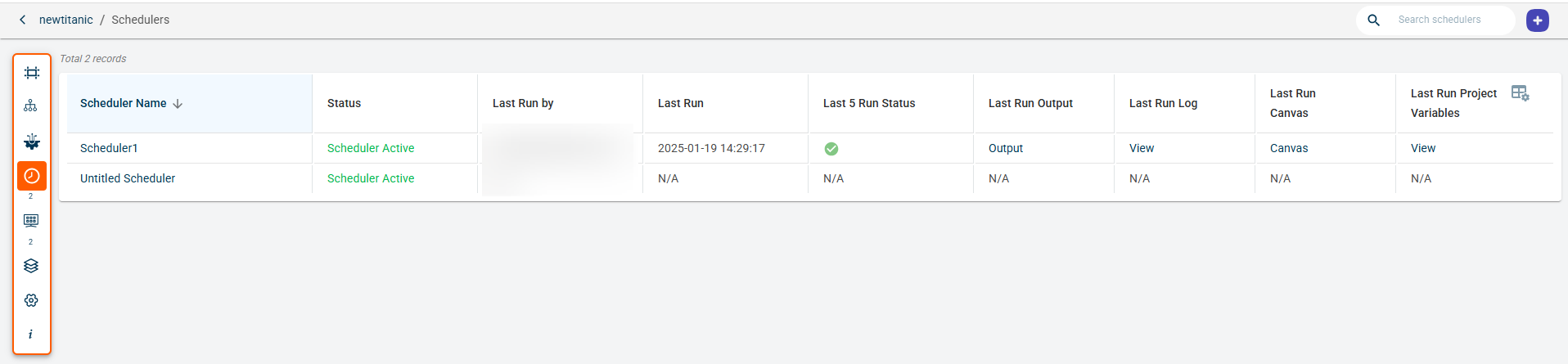Select the Schedulers clock icon
Viewport: 1568px width, 364px height.
(x=32, y=176)
